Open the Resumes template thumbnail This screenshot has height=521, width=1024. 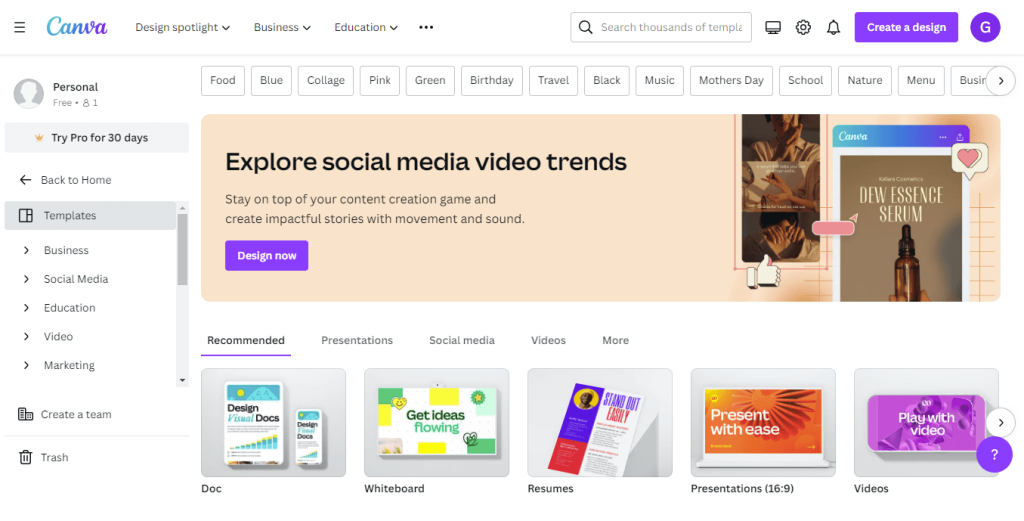tap(600, 422)
